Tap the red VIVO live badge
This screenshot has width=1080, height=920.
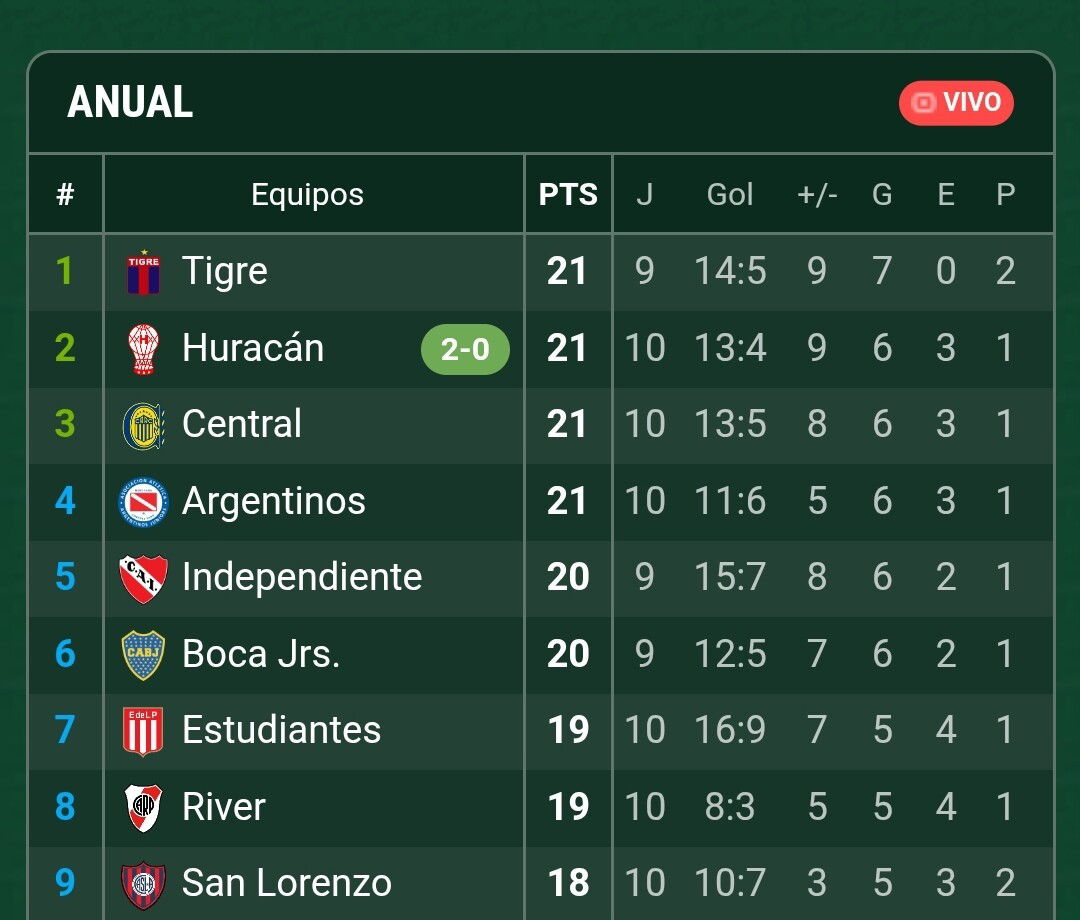click(x=956, y=103)
